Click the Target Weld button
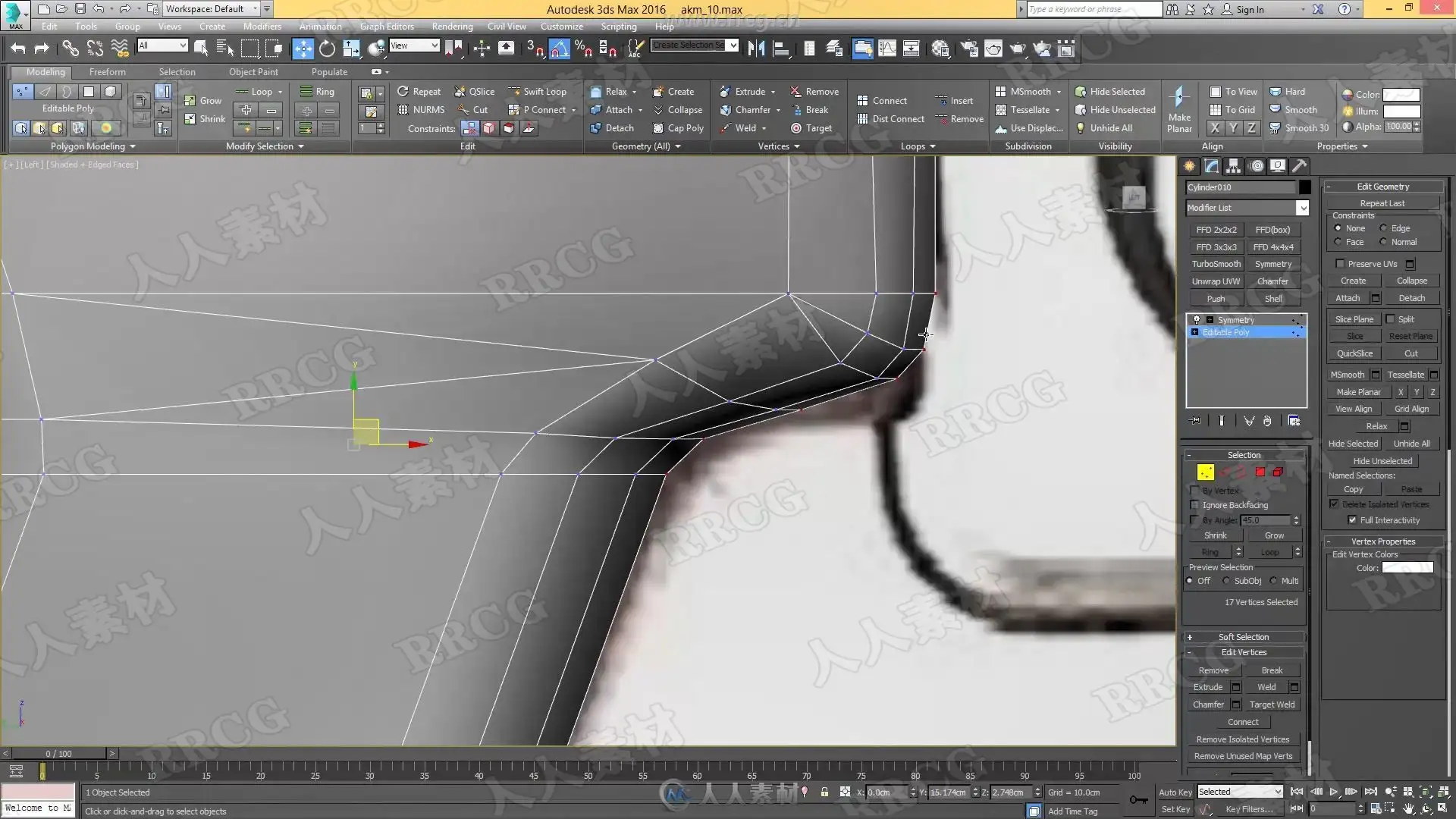 click(1272, 704)
